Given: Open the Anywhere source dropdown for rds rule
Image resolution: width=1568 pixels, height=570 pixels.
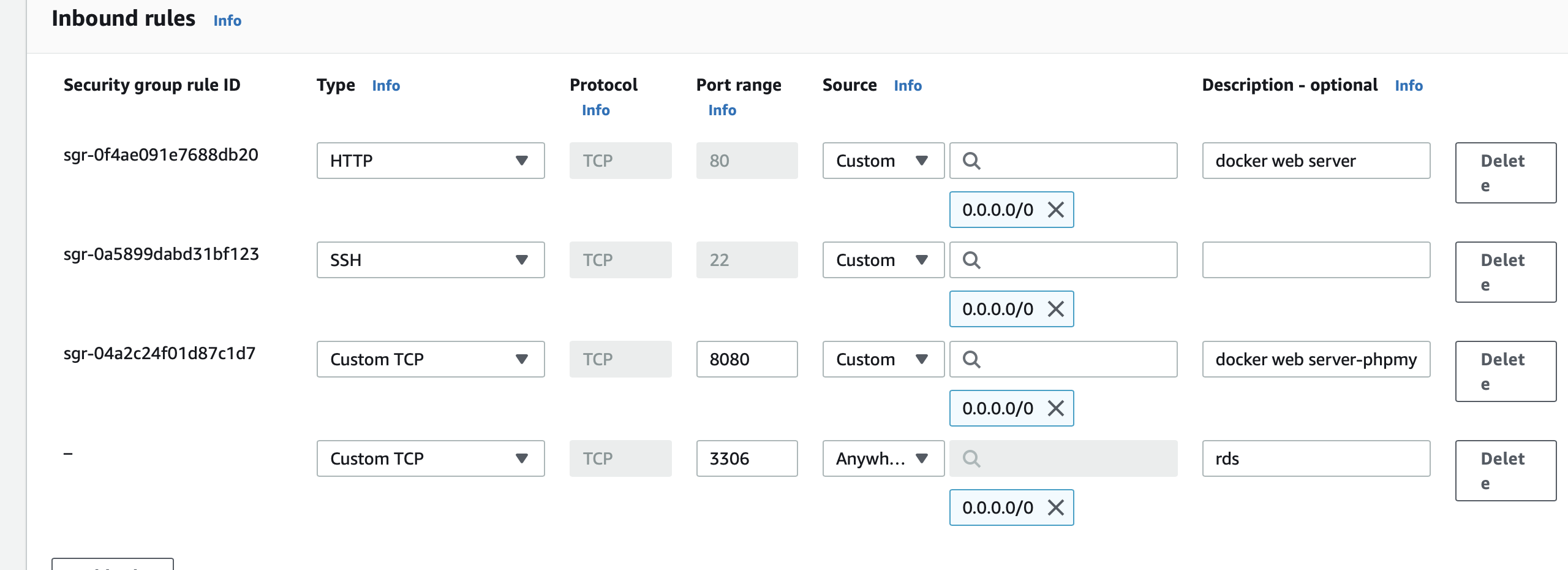Looking at the screenshot, I should click(x=883, y=458).
